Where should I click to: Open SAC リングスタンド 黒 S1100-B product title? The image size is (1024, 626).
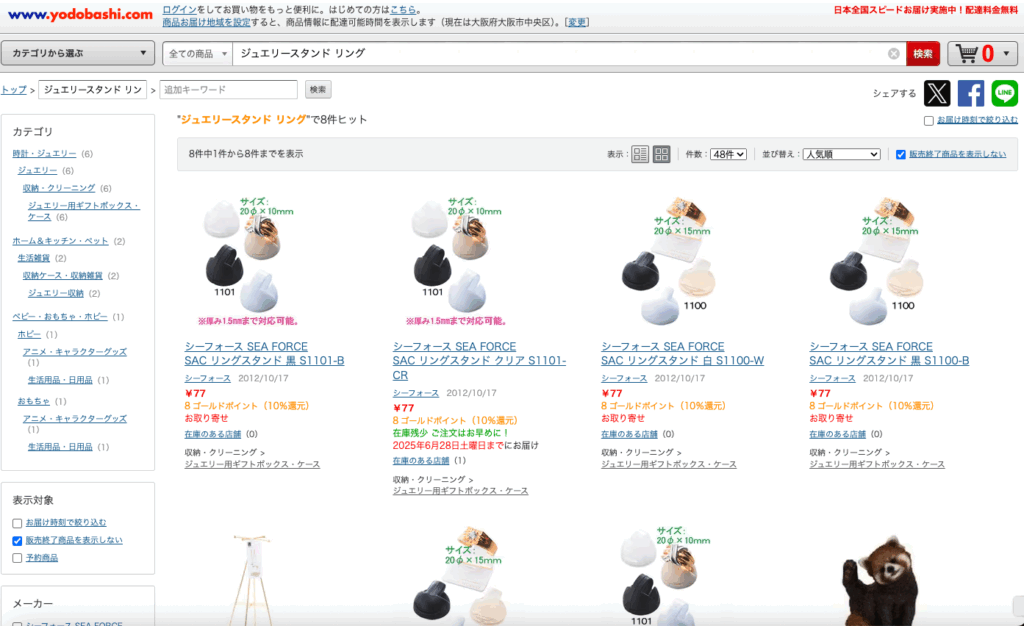point(889,354)
